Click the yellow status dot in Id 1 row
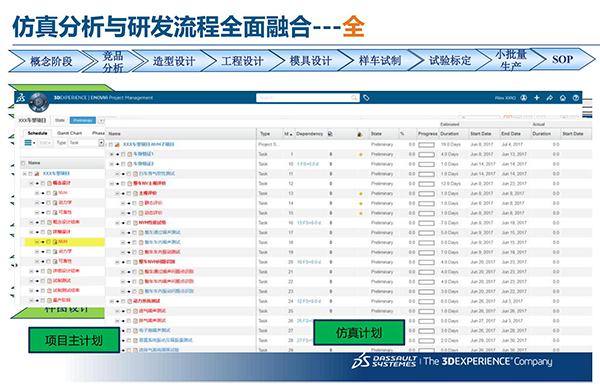 360,155
